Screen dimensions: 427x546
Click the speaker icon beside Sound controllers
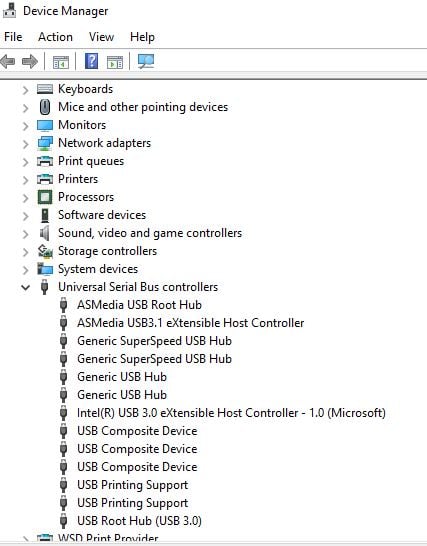pyautogui.click(x=45, y=233)
